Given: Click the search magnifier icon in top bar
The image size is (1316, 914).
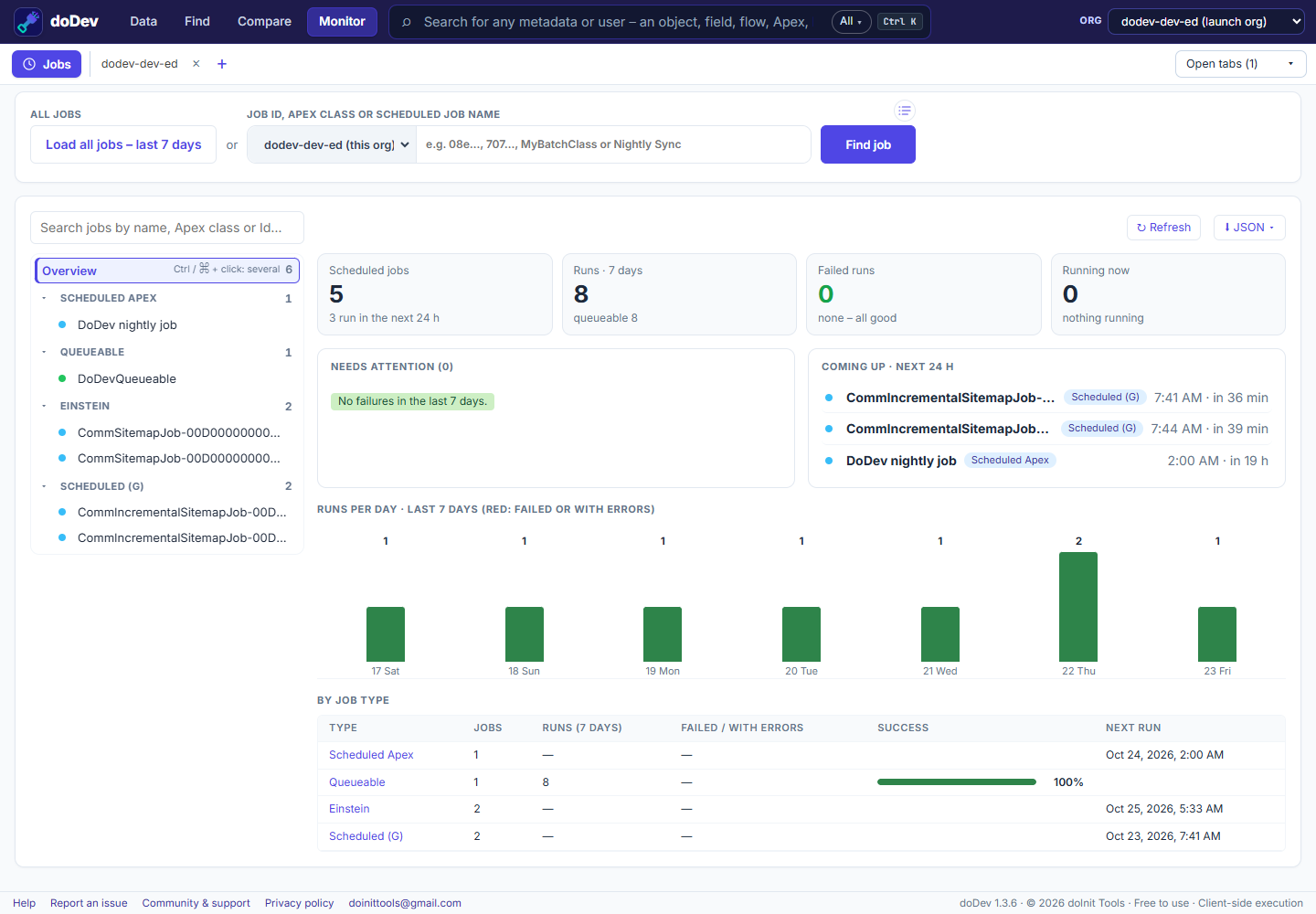Looking at the screenshot, I should tap(407, 22).
